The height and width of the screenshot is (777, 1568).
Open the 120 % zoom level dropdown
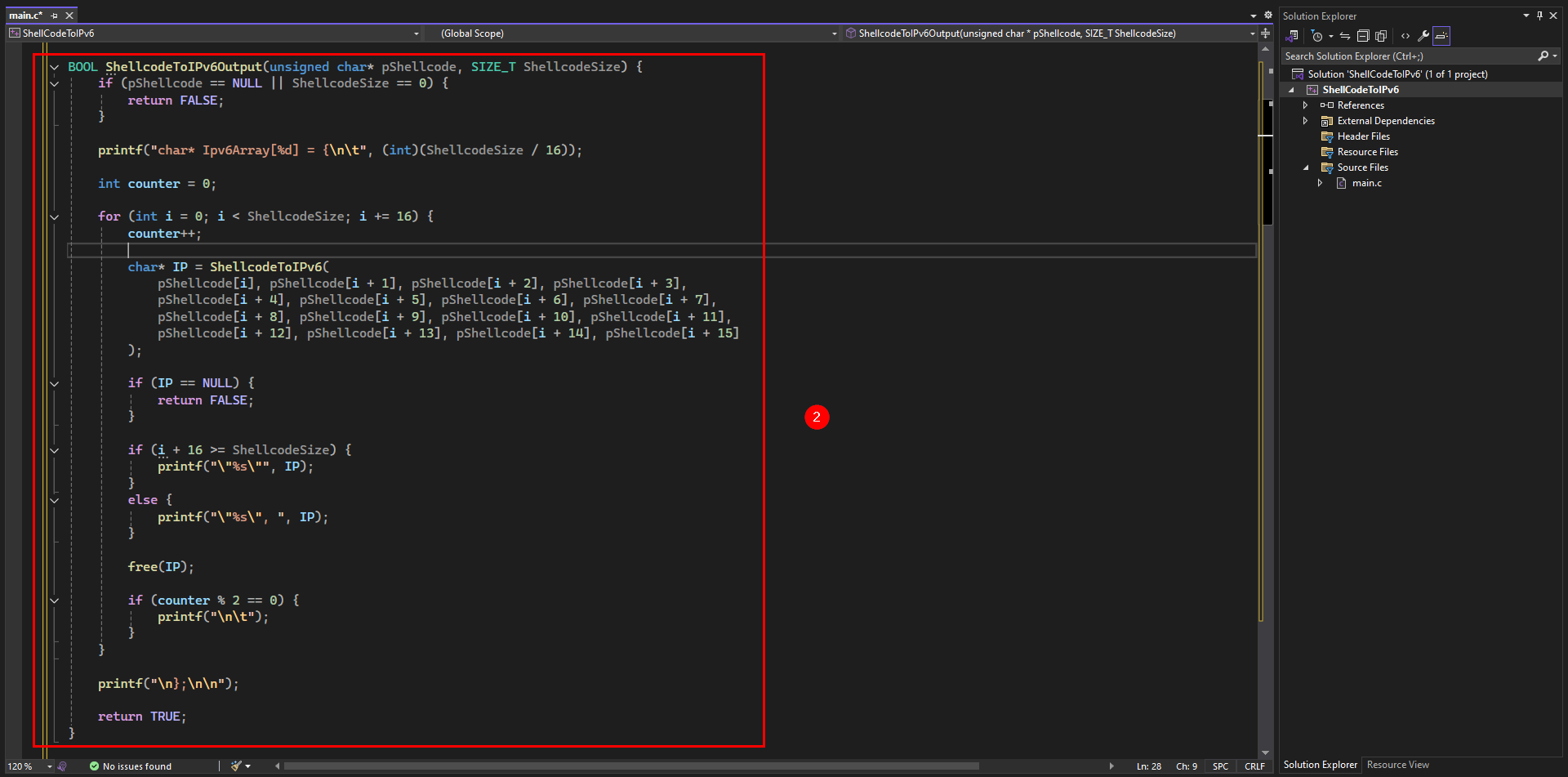[x=50, y=766]
